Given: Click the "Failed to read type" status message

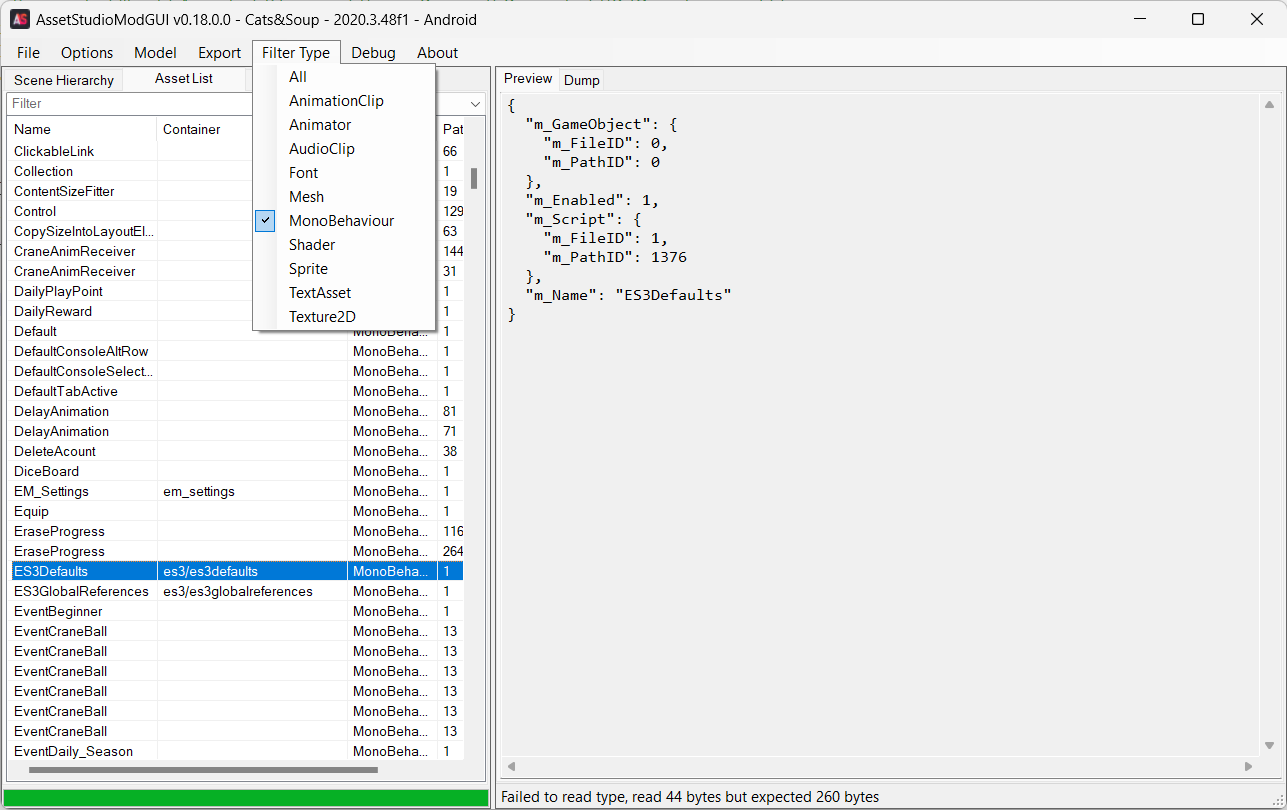Looking at the screenshot, I should pyautogui.click(x=690, y=797).
